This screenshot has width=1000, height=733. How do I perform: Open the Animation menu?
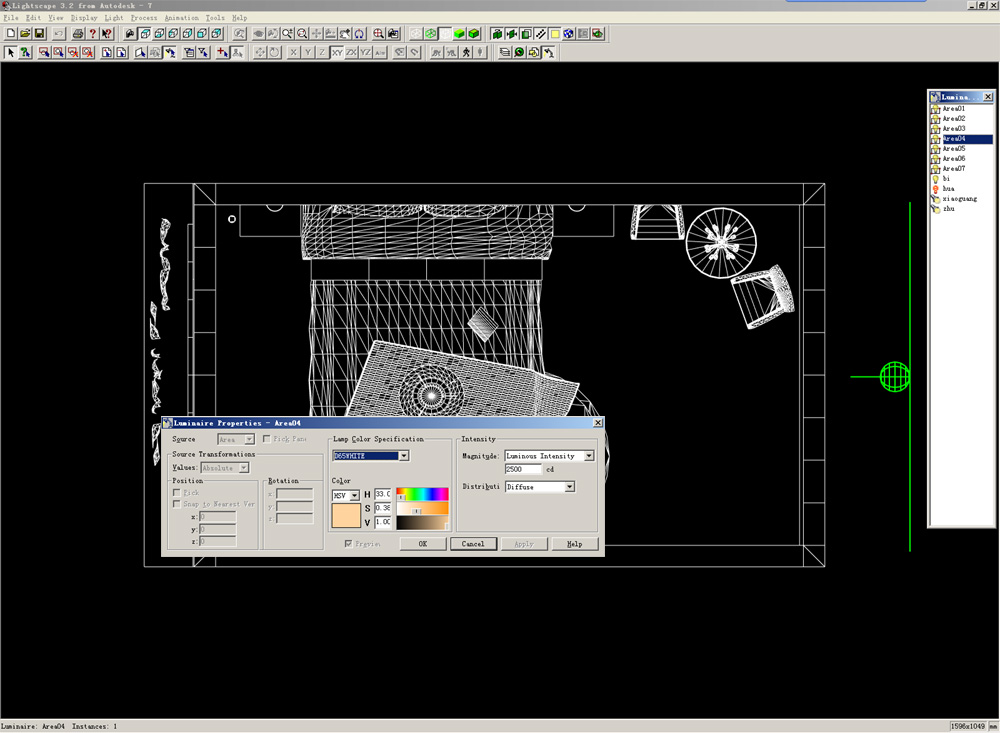tap(181, 18)
